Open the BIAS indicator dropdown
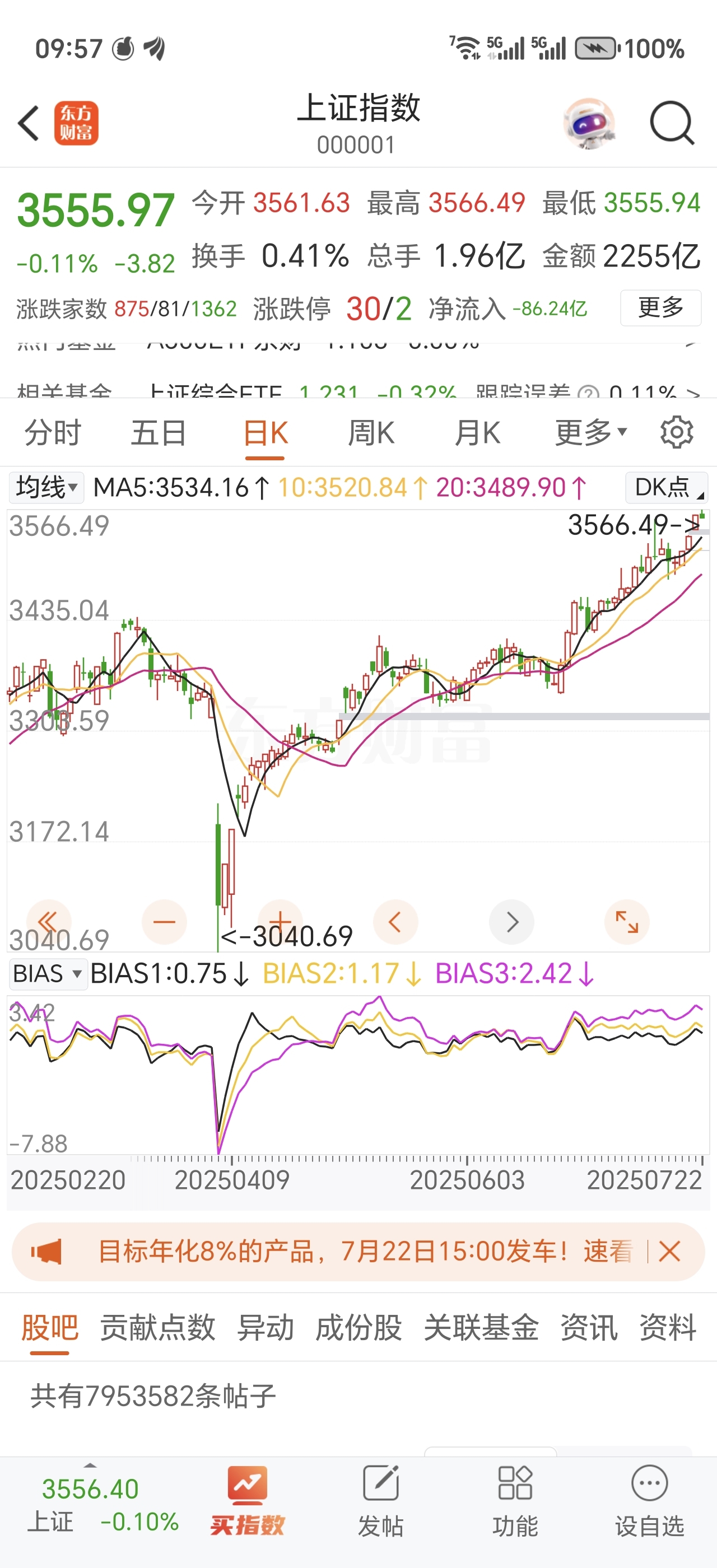The width and height of the screenshot is (717, 1568). 48,973
